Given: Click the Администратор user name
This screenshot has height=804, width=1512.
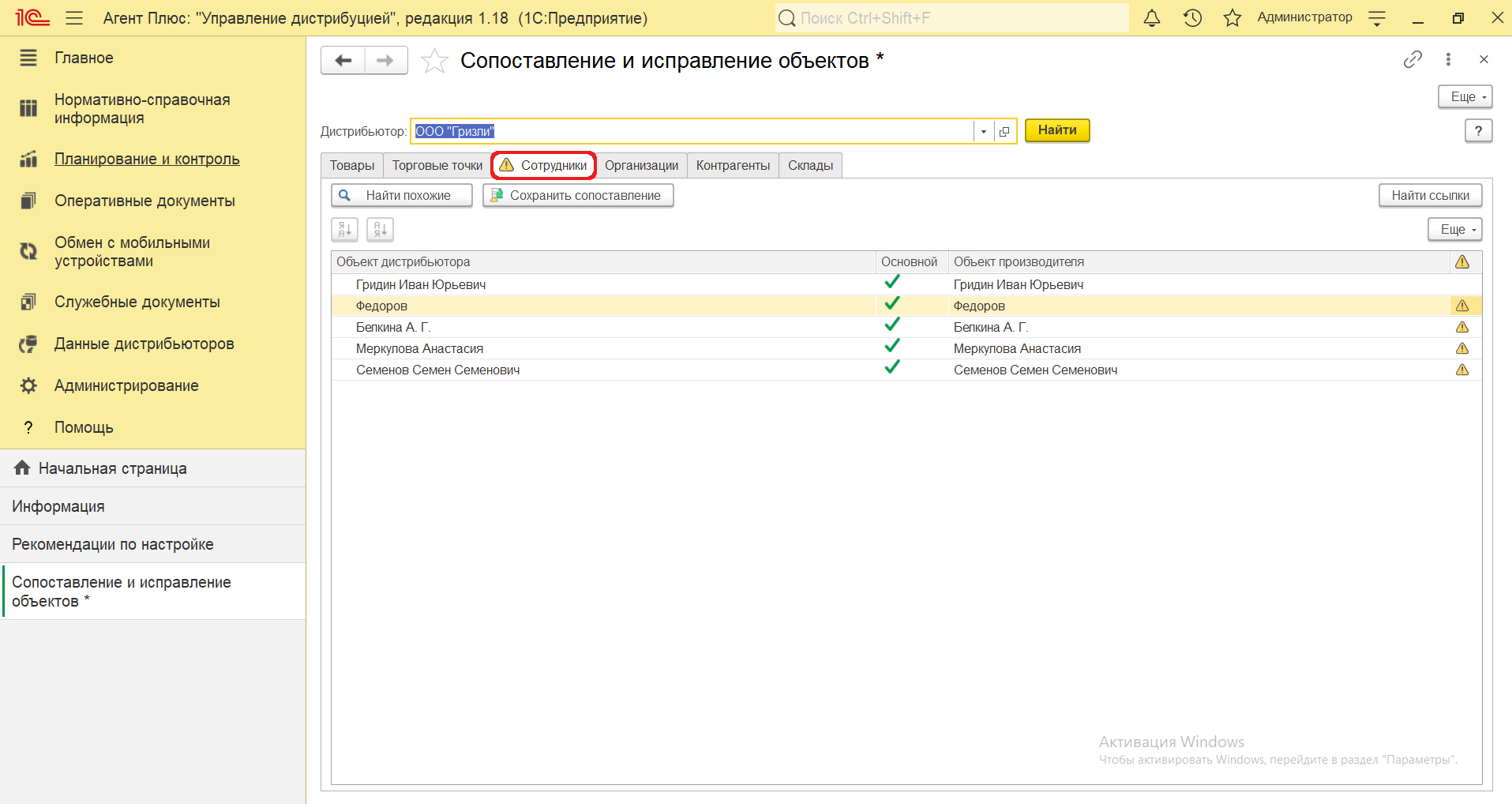Looking at the screenshot, I should coord(1304,17).
